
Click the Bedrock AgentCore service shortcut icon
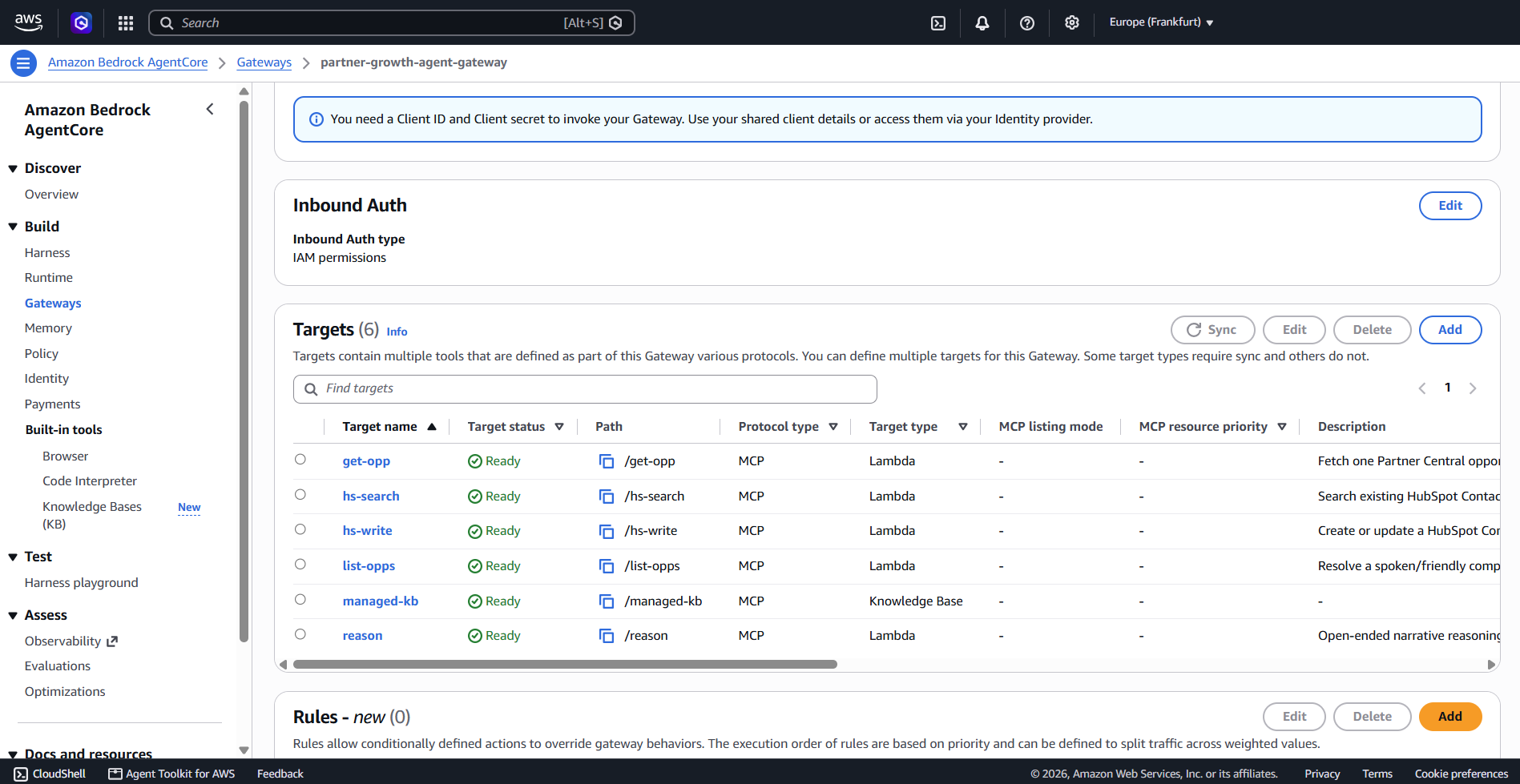click(x=81, y=22)
